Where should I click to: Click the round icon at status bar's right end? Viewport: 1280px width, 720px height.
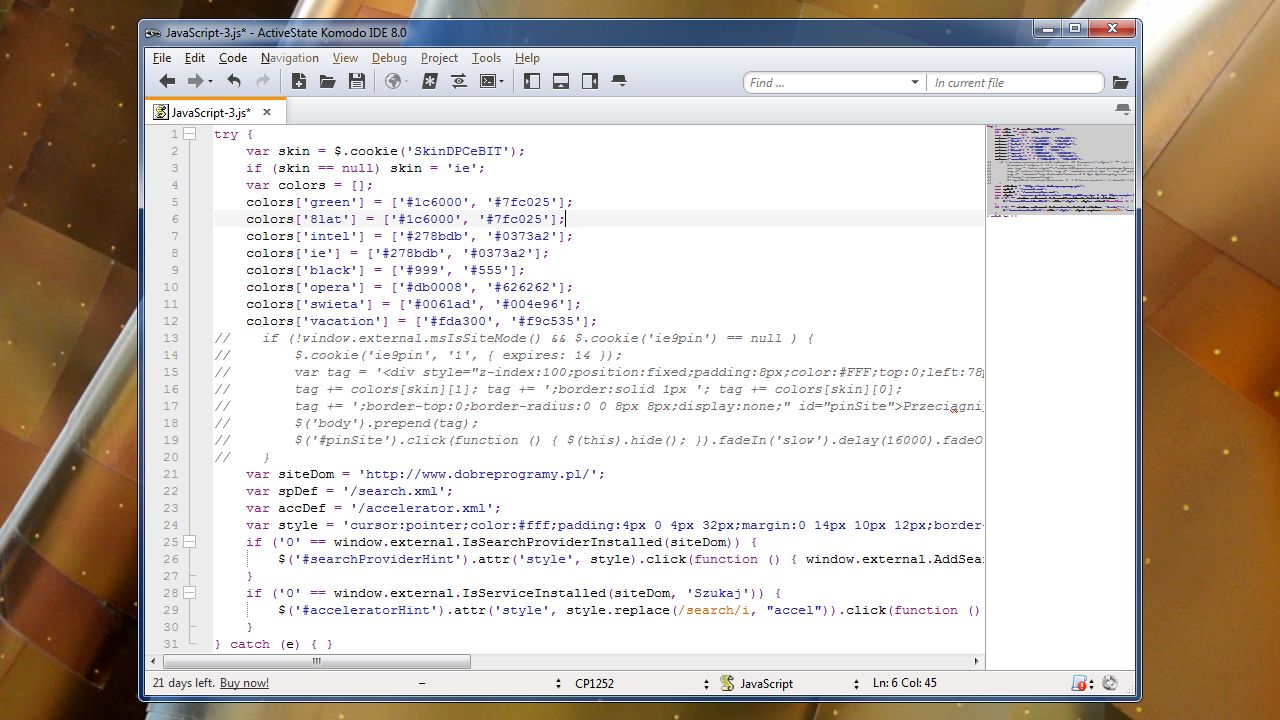[1109, 683]
